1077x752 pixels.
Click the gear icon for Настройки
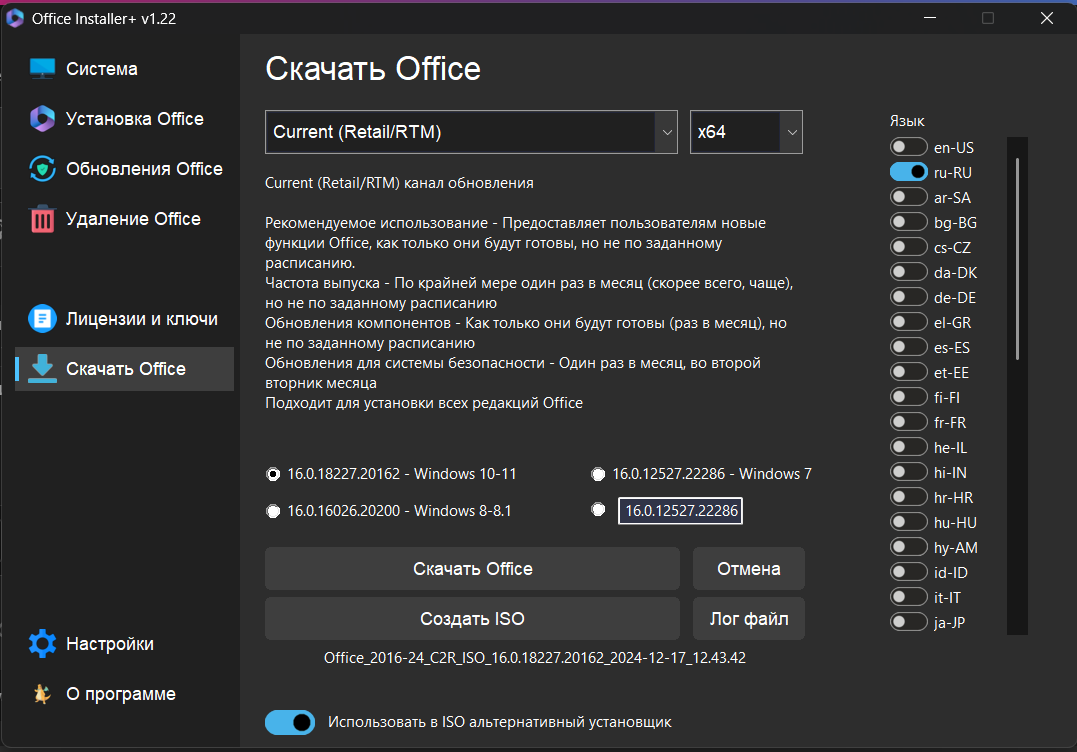[x=43, y=643]
